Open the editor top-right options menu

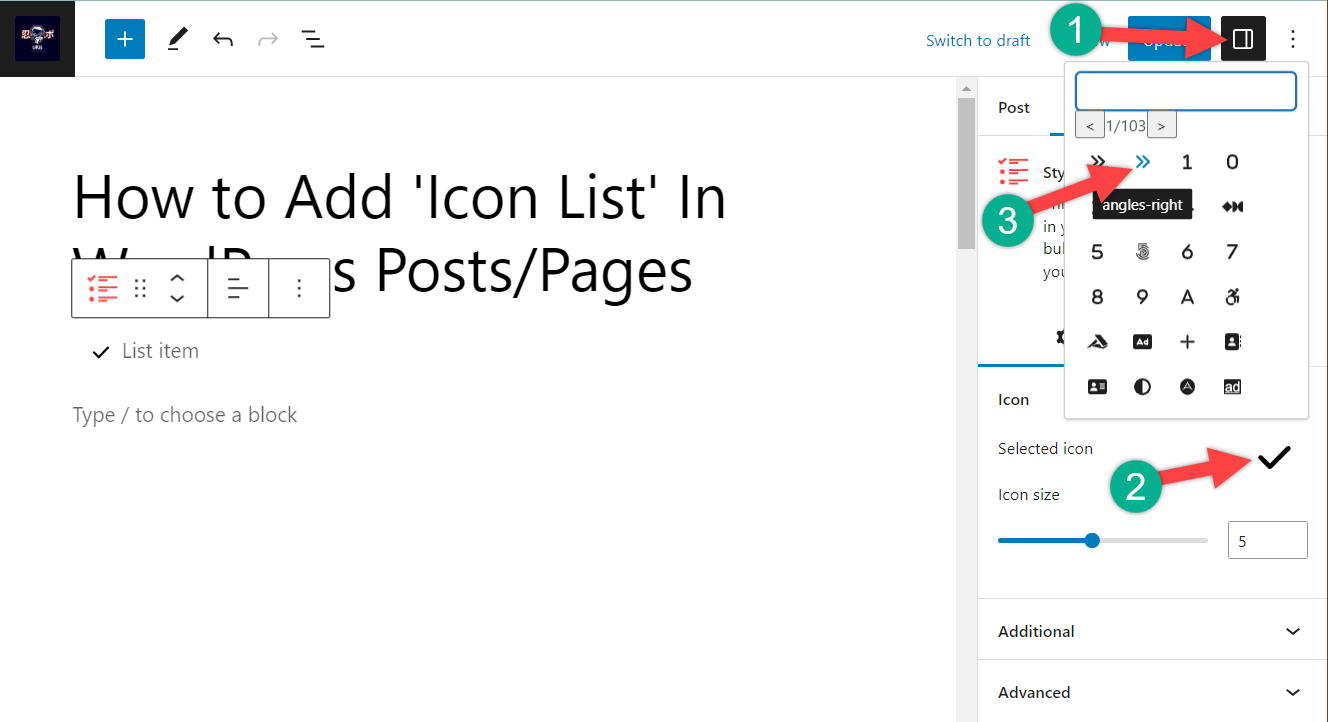click(x=1293, y=39)
